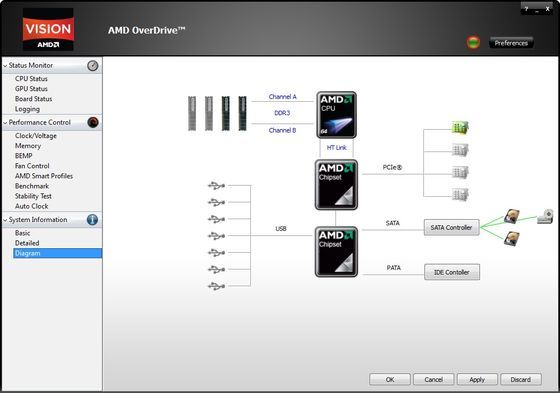This screenshot has width=560, height=393.
Task: Click the Apply button
Action: point(477,379)
